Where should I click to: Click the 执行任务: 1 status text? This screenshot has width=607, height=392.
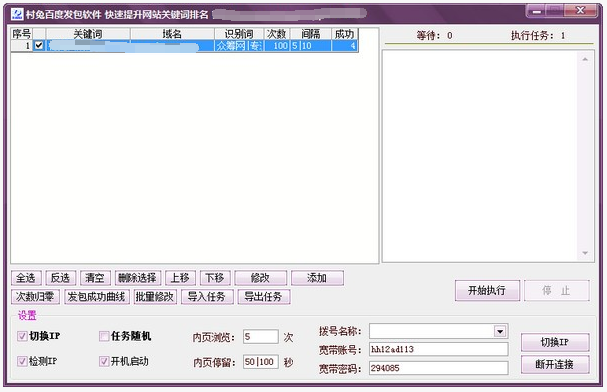pyautogui.click(x=538, y=36)
